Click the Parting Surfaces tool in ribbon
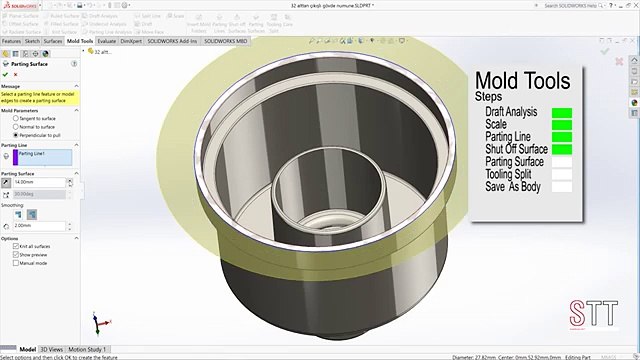The image size is (640, 360). tap(256, 24)
